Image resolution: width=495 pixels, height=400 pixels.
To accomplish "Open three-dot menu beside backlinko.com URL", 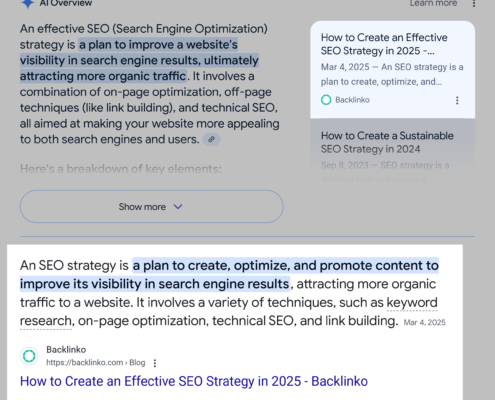I will point(155,363).
